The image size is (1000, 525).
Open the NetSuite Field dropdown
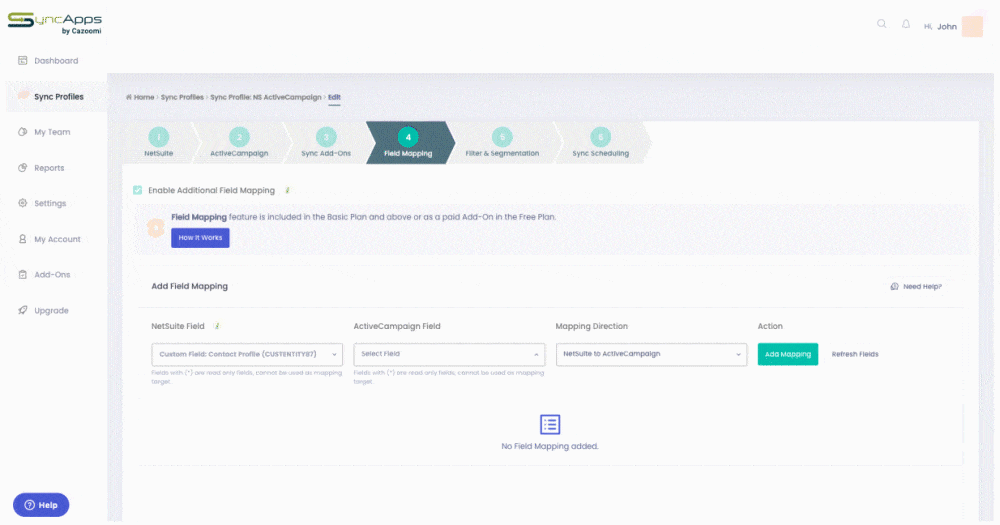247,354
